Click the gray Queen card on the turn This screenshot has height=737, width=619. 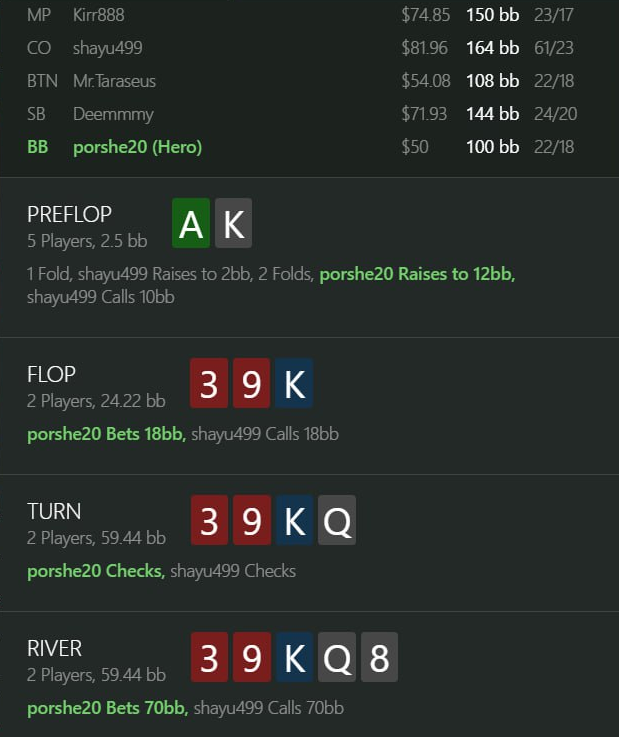coord(337,520)
